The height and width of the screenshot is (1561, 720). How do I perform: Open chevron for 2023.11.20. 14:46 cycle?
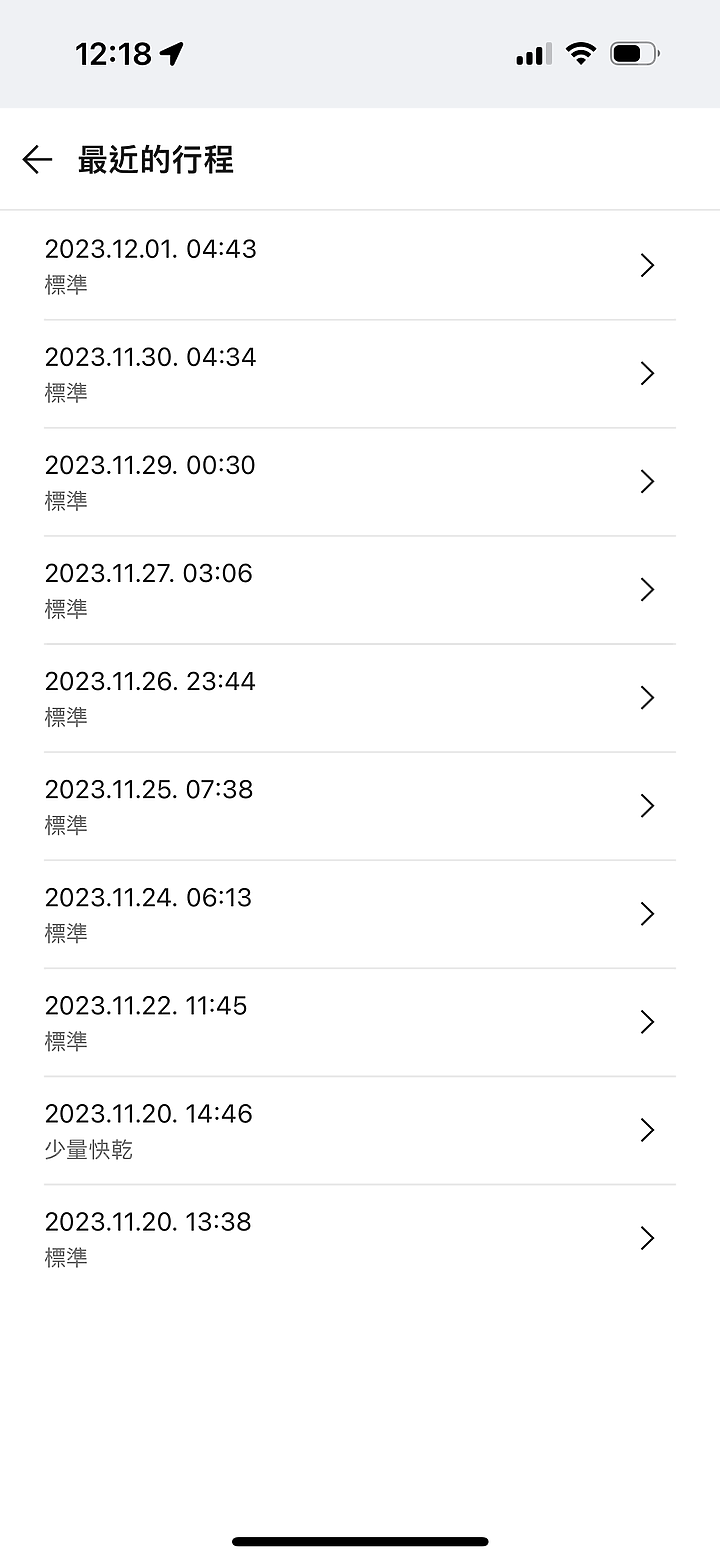click(x=647, y=1130)
